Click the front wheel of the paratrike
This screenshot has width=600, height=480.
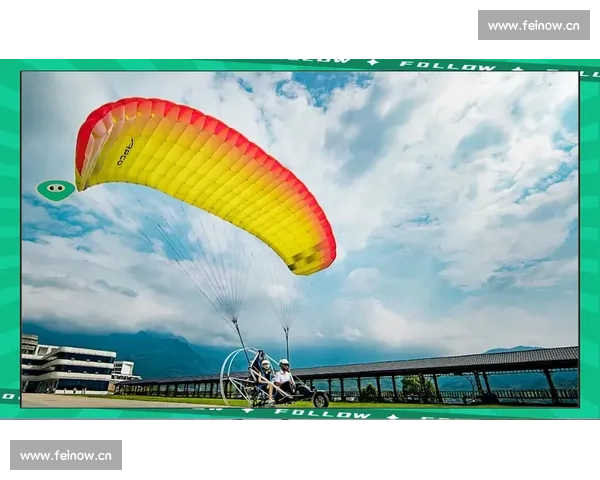click(320, 399)
